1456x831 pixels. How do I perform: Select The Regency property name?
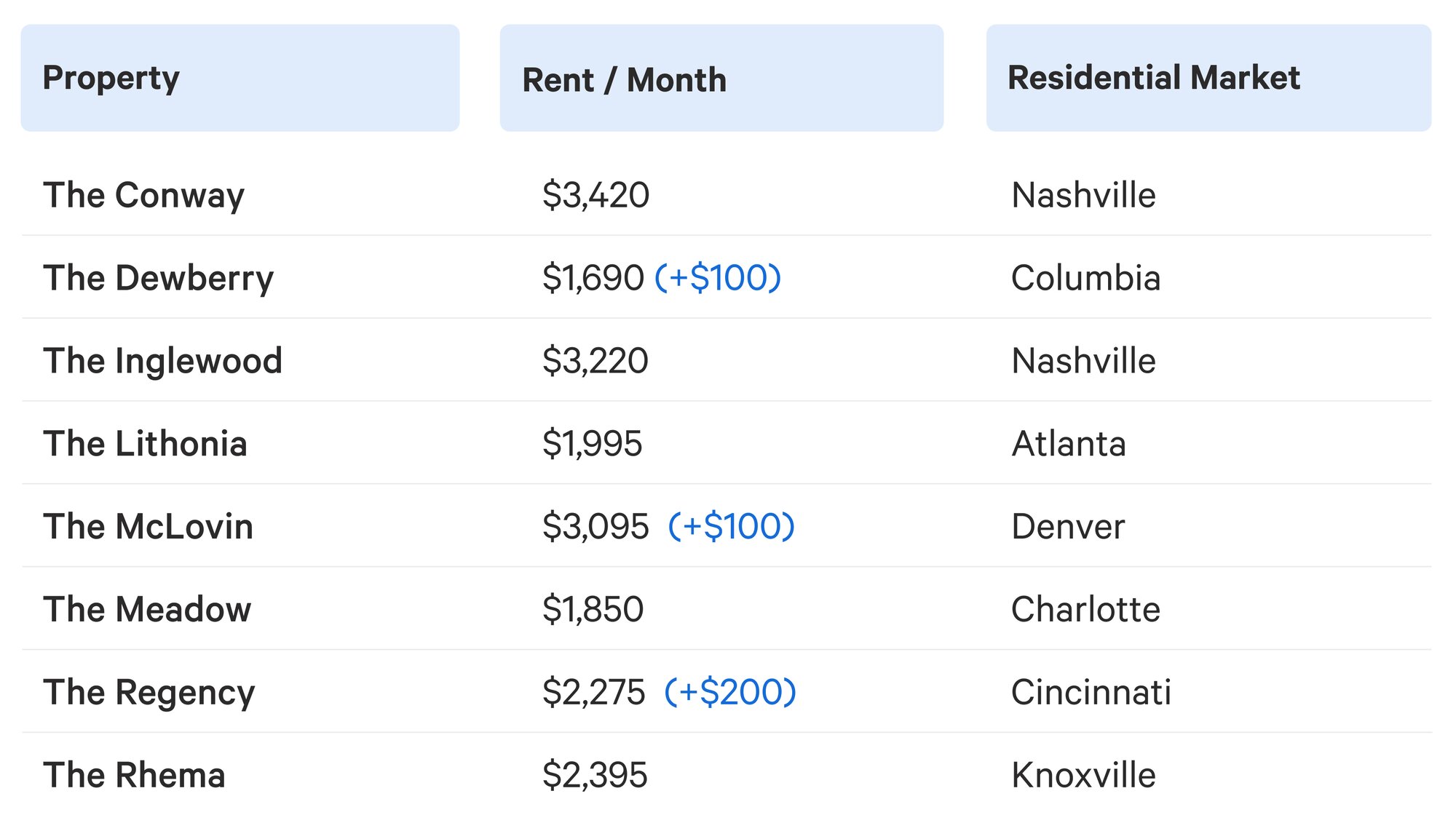coord(149,693)
